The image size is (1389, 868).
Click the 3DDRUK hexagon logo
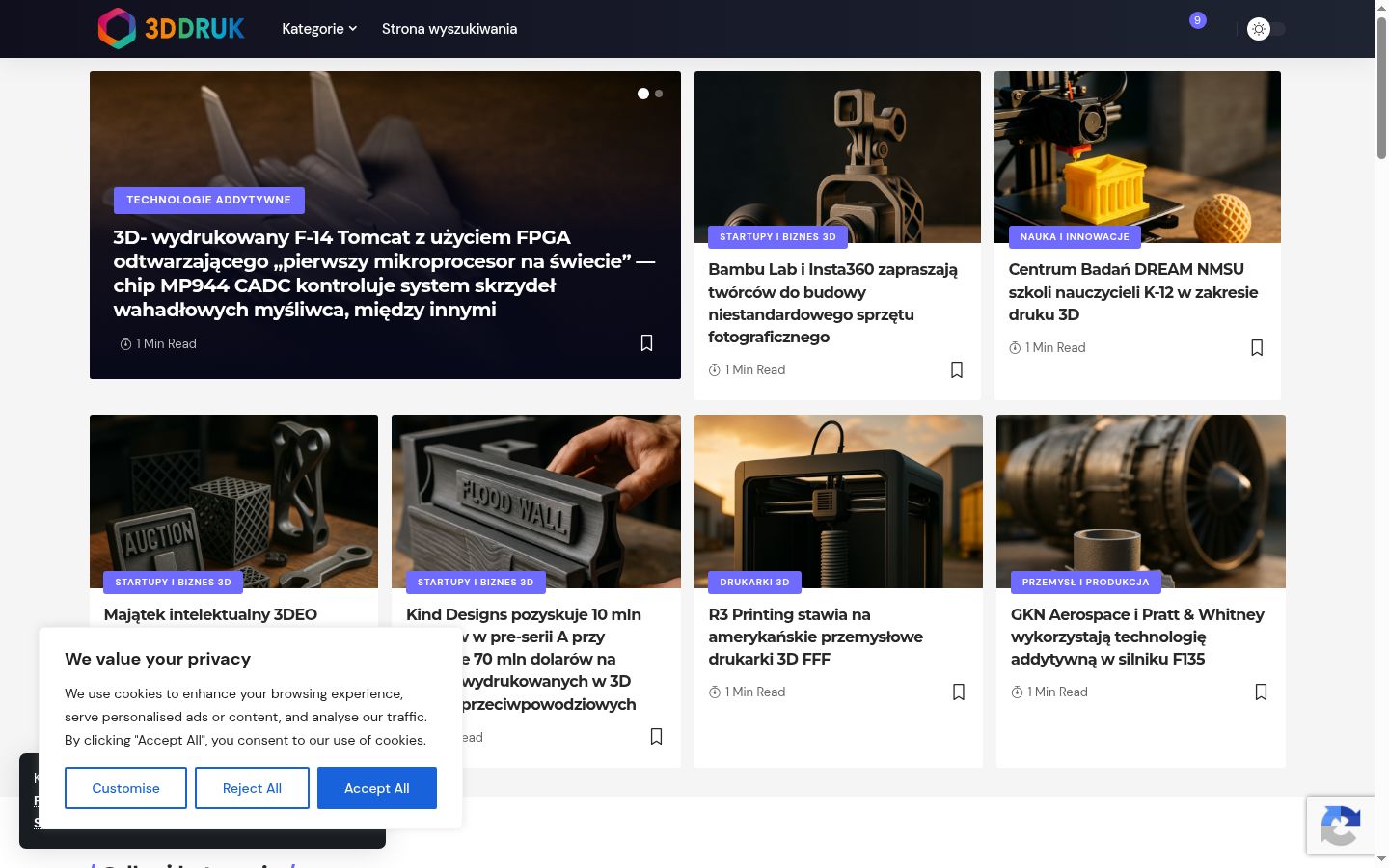click(172, 29)
